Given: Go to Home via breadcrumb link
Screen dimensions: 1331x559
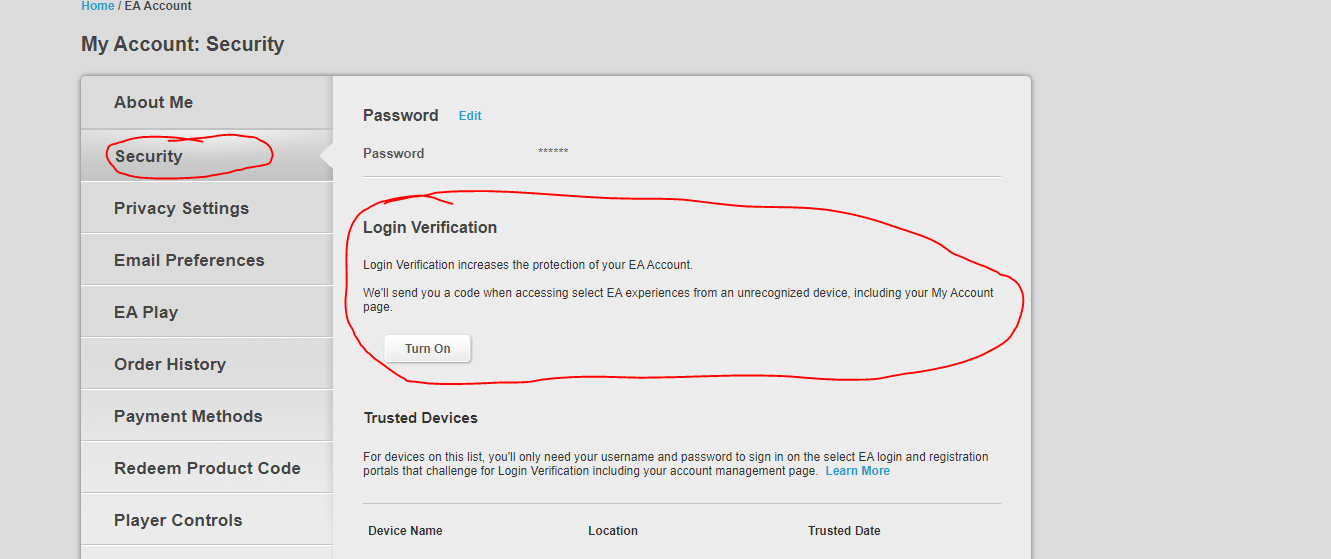Looking at the screenshot, I should tap(98, 6).
